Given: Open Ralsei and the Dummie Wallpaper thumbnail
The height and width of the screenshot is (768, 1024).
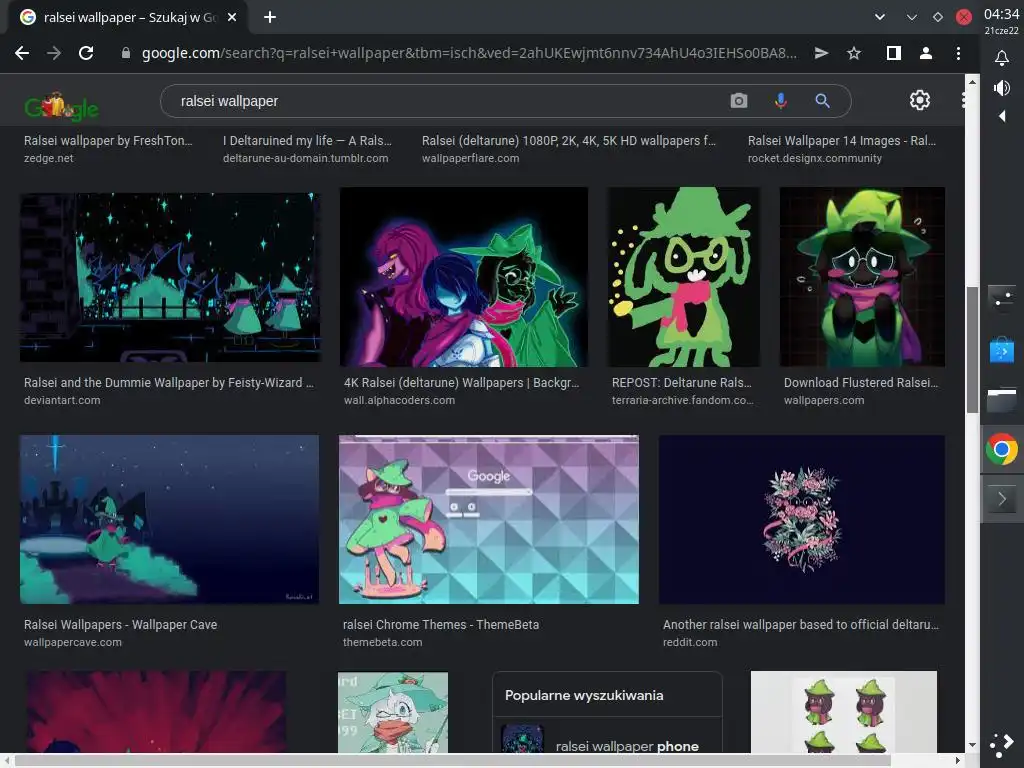Looking at the screenshot, I should click(x=170, y=277).
